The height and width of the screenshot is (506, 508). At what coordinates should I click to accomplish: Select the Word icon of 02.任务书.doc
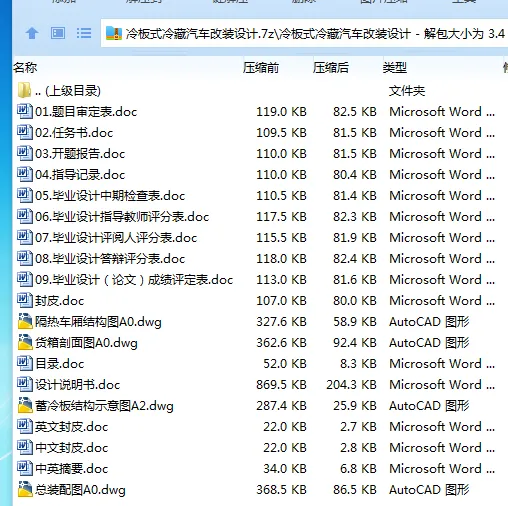pos(25,132)
